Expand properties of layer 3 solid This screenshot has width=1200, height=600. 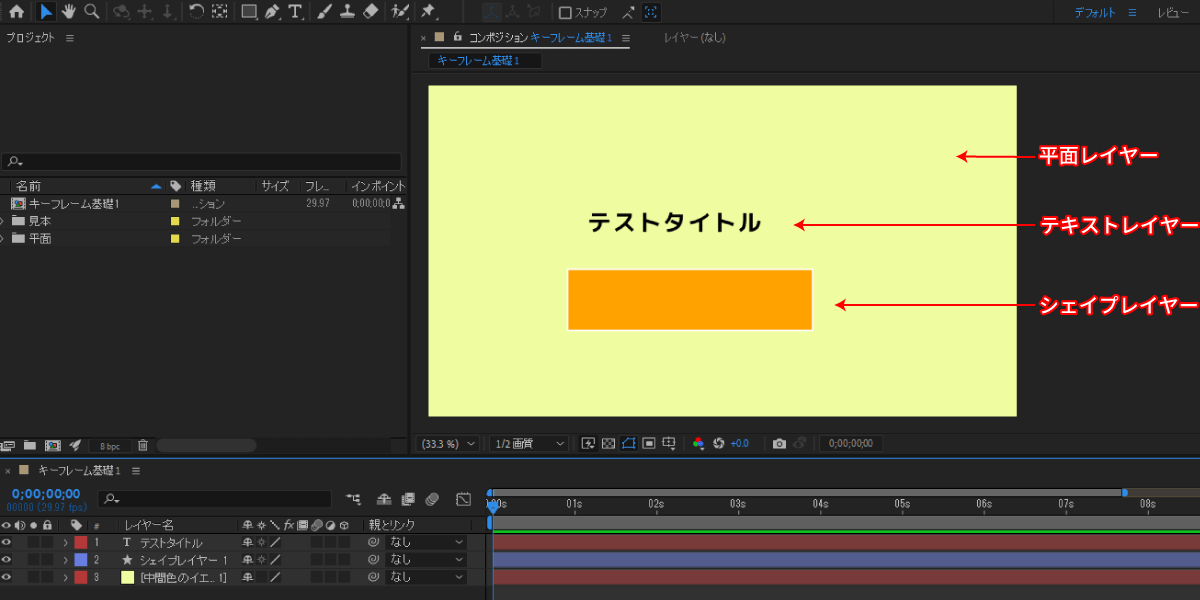pyautogui.click(x=65, y=577)
